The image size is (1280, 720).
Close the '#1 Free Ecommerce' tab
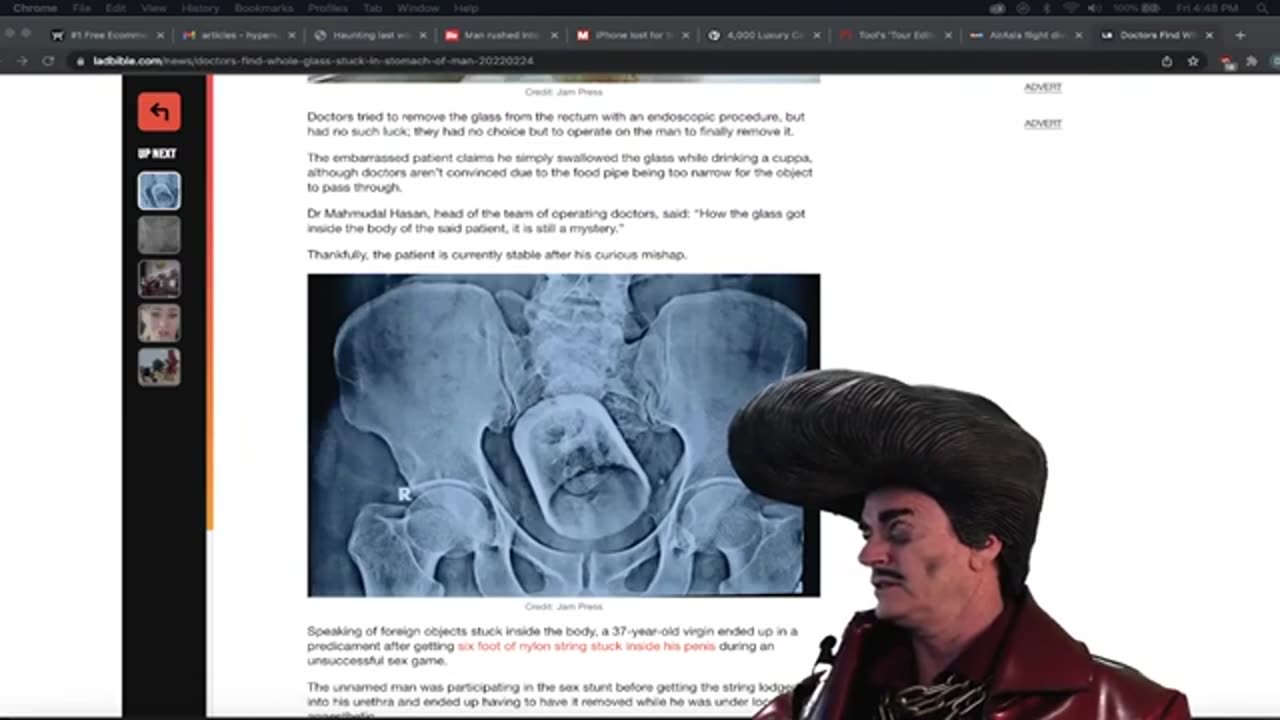point(160,35)
